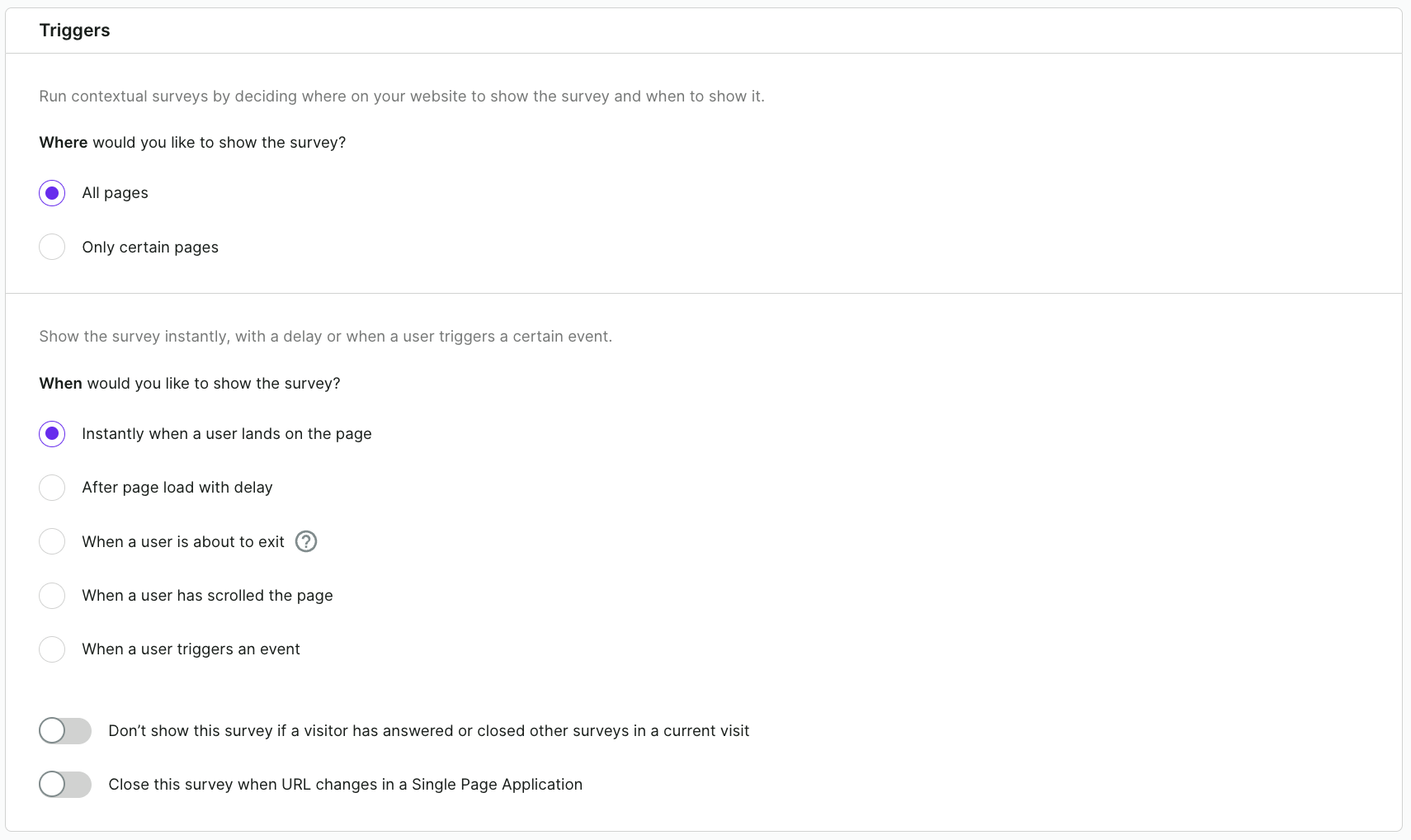Viewport: 1411px width, 840px height.
Task: Open help tooltip beside exit intent option
Action: (306, 541)
